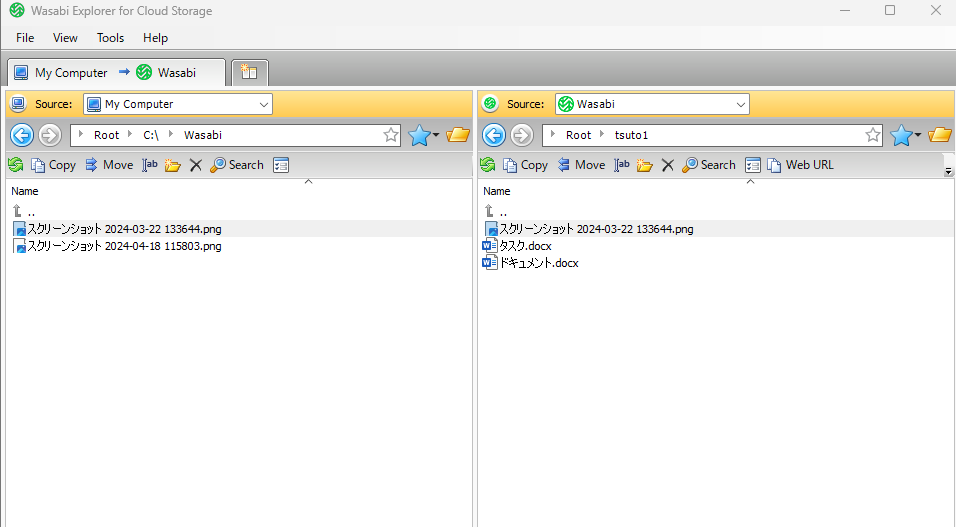Go up via '..' in the left pane

pos(24,212)
